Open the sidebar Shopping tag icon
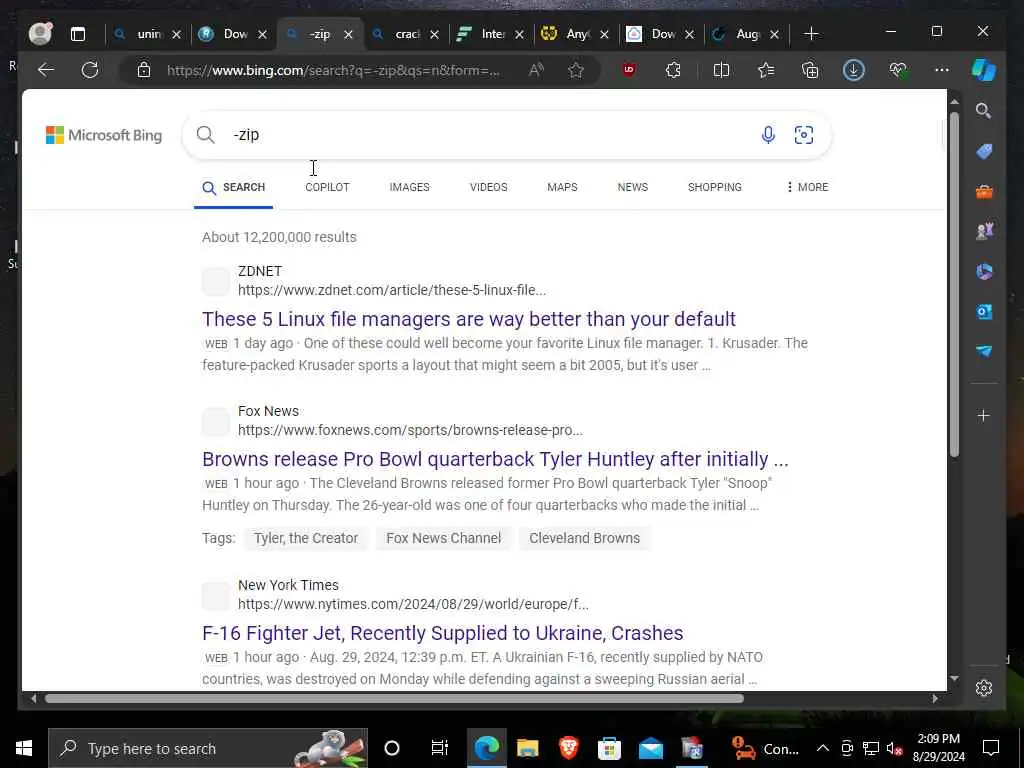1024x768 pixels. coord(984,152)
